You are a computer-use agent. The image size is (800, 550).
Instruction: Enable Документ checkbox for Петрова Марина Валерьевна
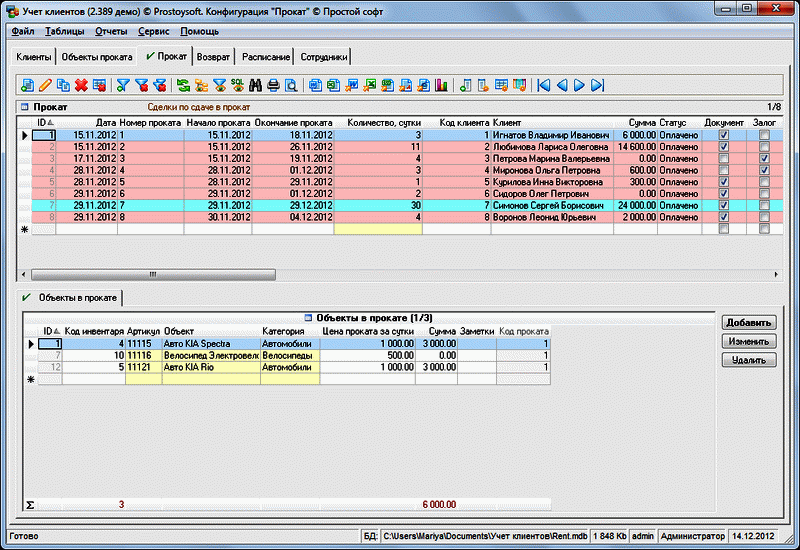pos(724,158)
